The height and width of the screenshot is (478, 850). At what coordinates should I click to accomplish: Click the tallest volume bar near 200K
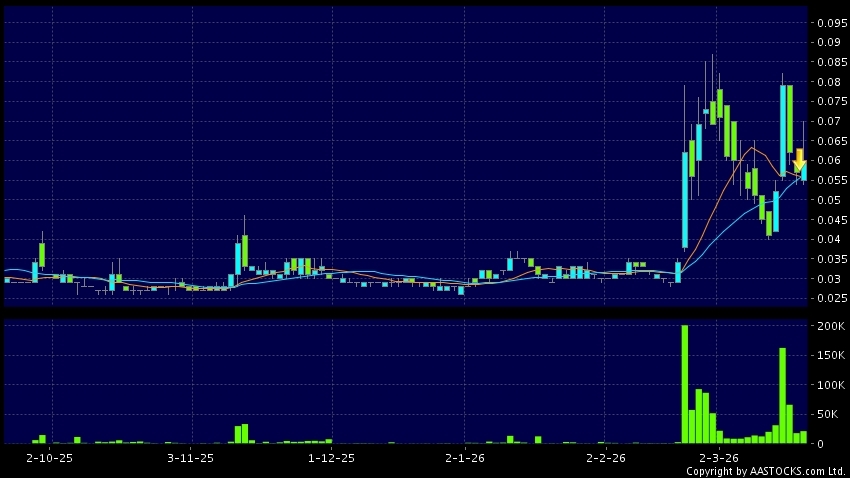click(685, 384)
